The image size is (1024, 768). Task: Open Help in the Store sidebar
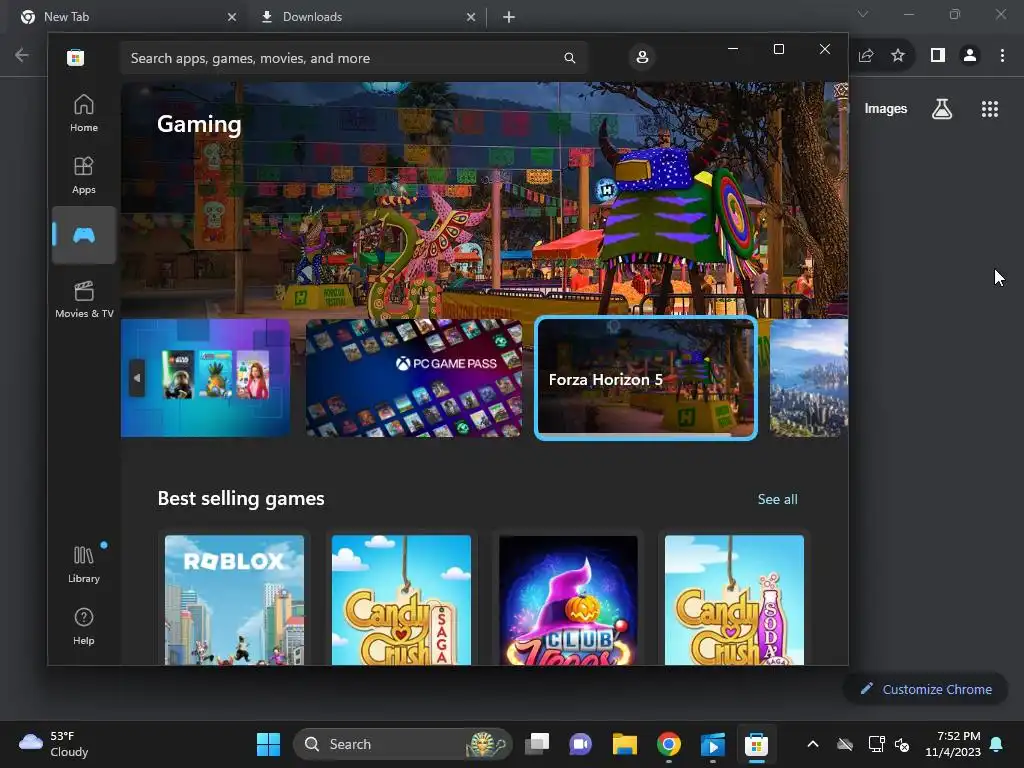pyautogui.click(x=84, y=626)
